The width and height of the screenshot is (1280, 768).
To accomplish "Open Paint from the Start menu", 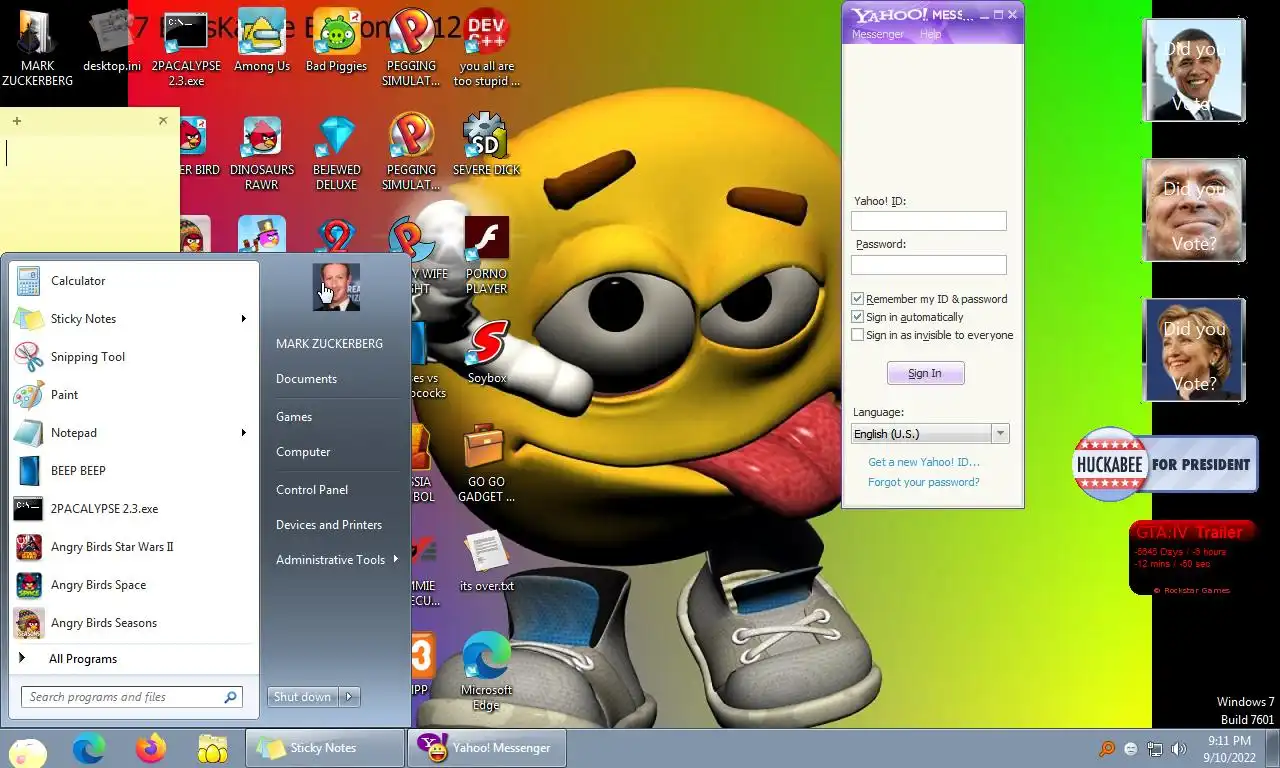I will (x=134, y=395).
